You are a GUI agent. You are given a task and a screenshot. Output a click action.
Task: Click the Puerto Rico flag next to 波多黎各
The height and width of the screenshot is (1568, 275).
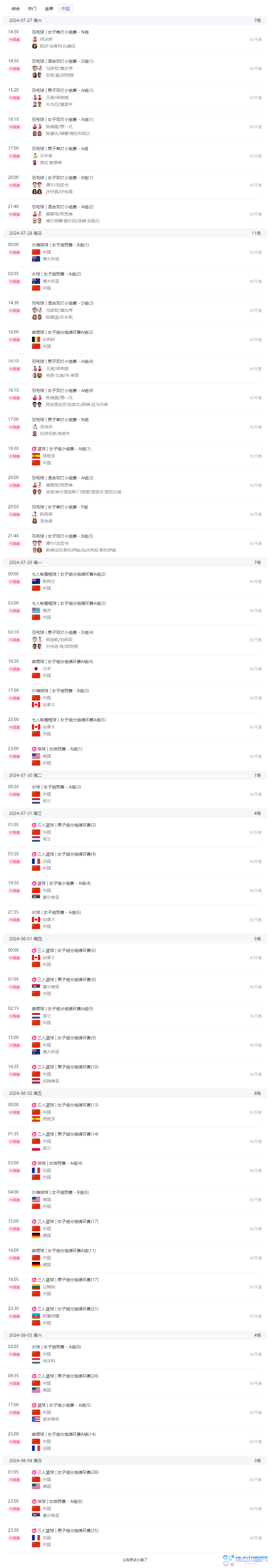[36, 1419]
